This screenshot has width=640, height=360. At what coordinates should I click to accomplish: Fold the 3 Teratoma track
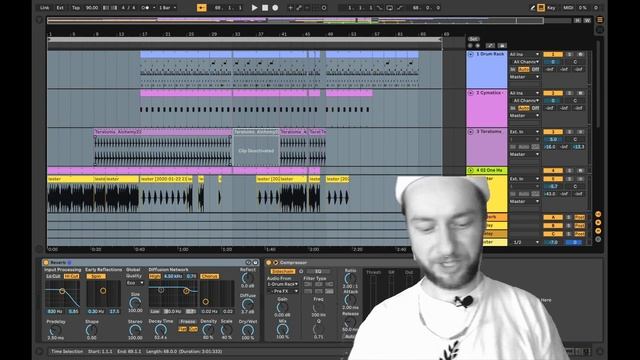click(471, 132)
